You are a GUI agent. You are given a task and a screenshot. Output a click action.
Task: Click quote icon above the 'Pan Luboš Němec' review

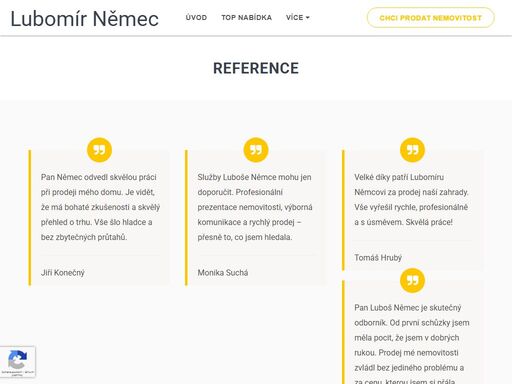point(412,280)
